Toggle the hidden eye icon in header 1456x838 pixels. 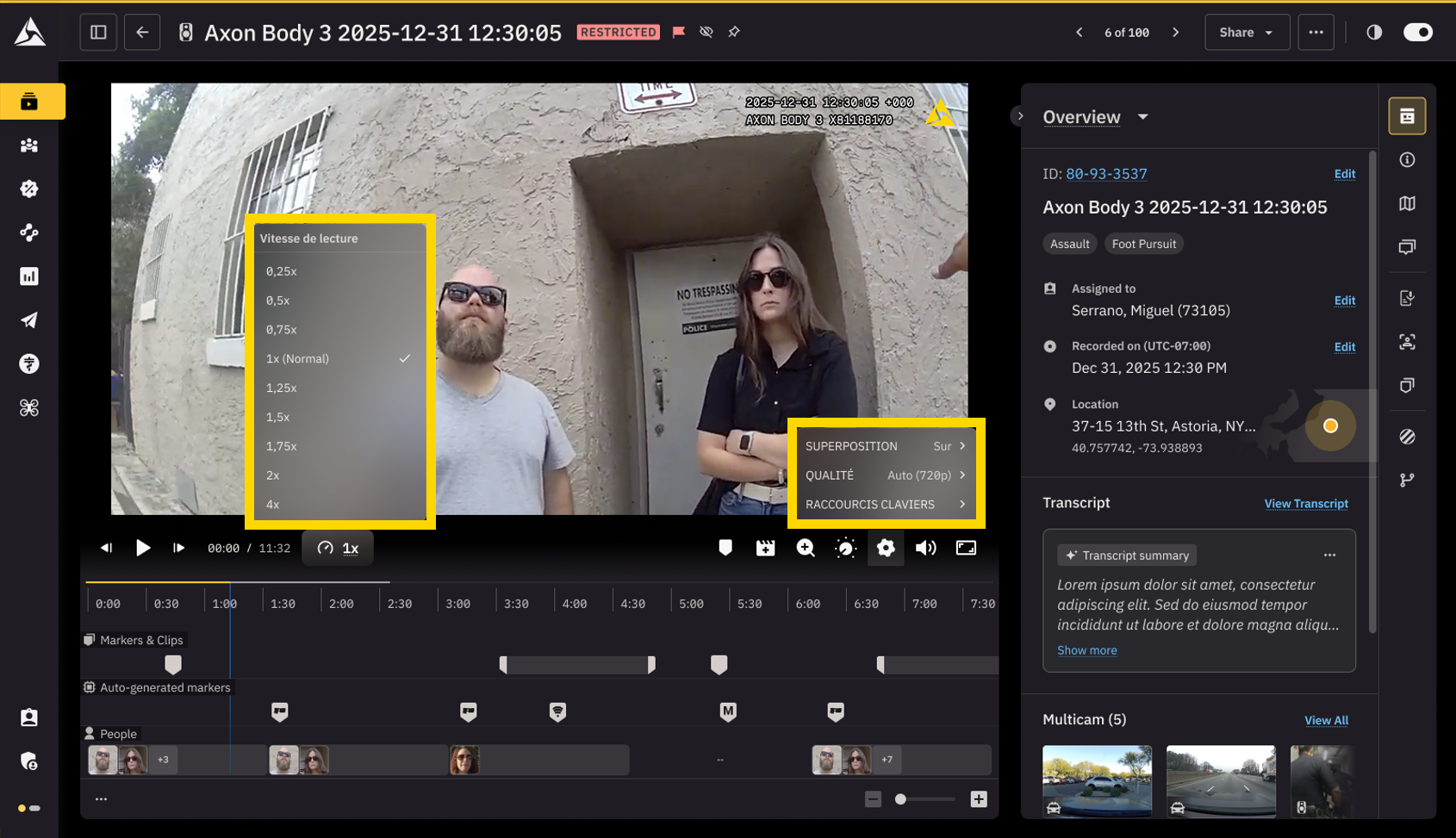706,32
